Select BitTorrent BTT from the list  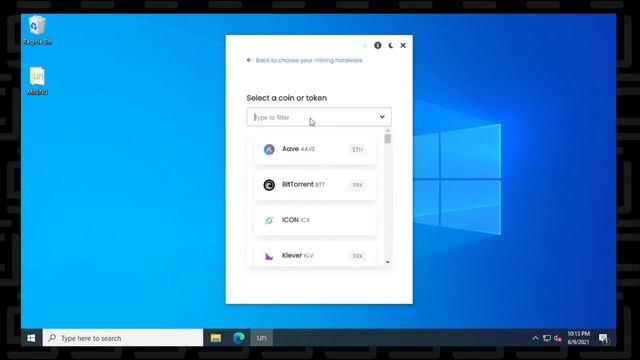point(315,185)
